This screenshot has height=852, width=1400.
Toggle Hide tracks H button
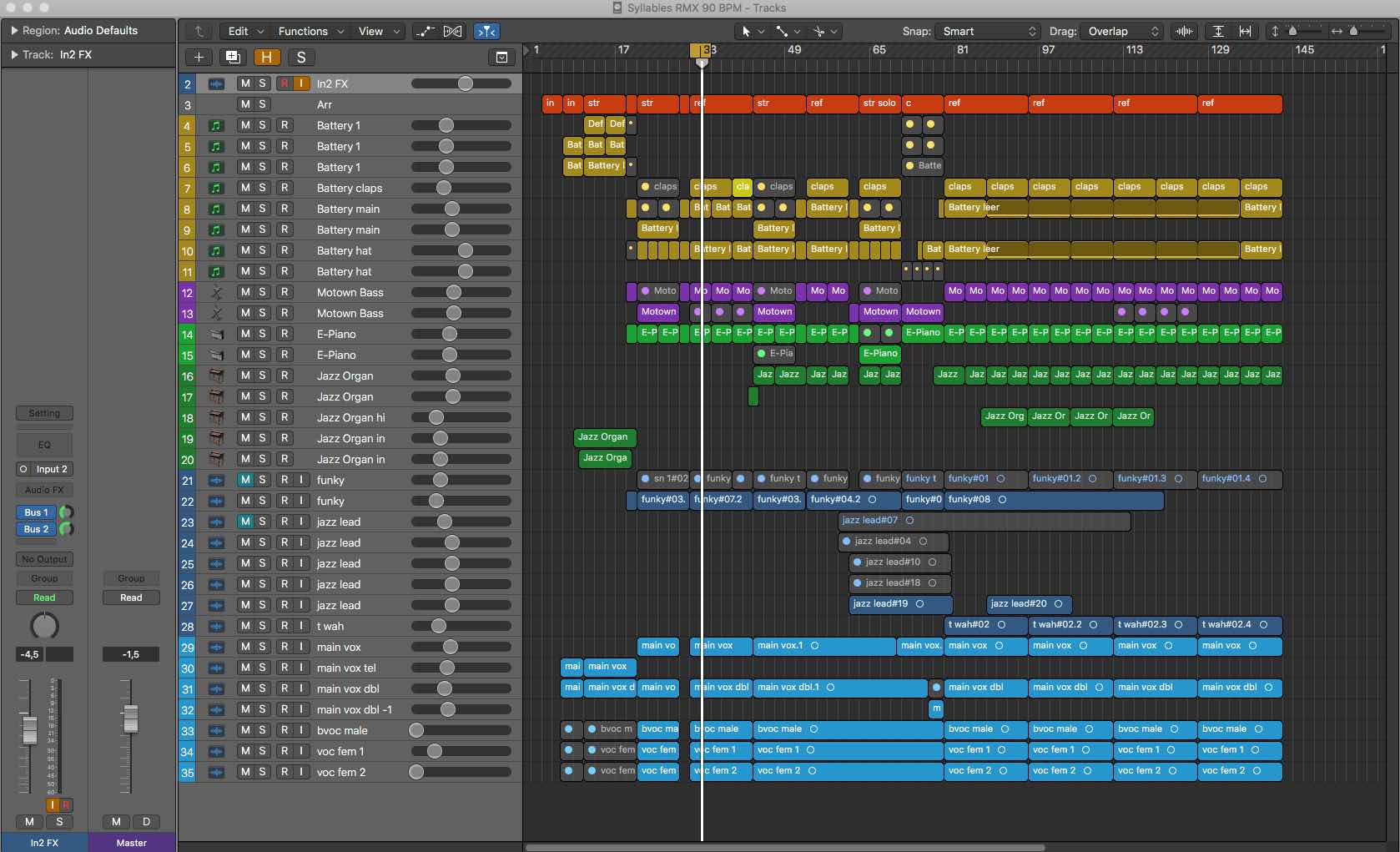[x=266, y=57]
